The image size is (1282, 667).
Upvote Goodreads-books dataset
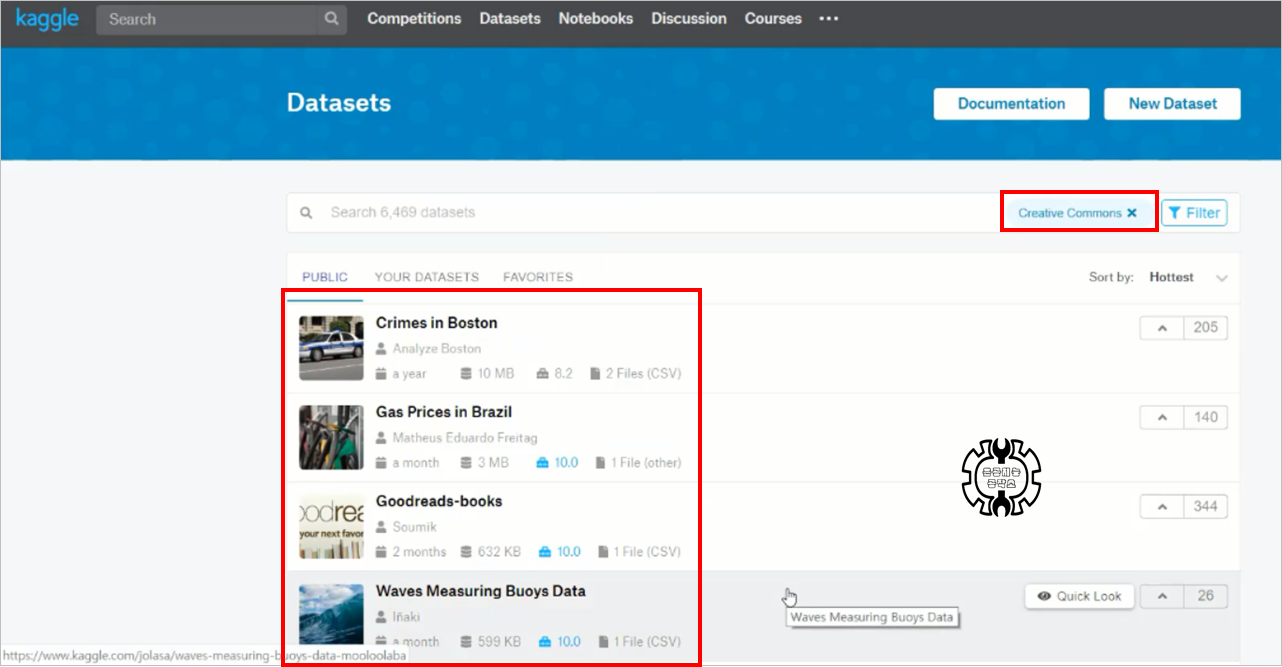pos(1162,506)
